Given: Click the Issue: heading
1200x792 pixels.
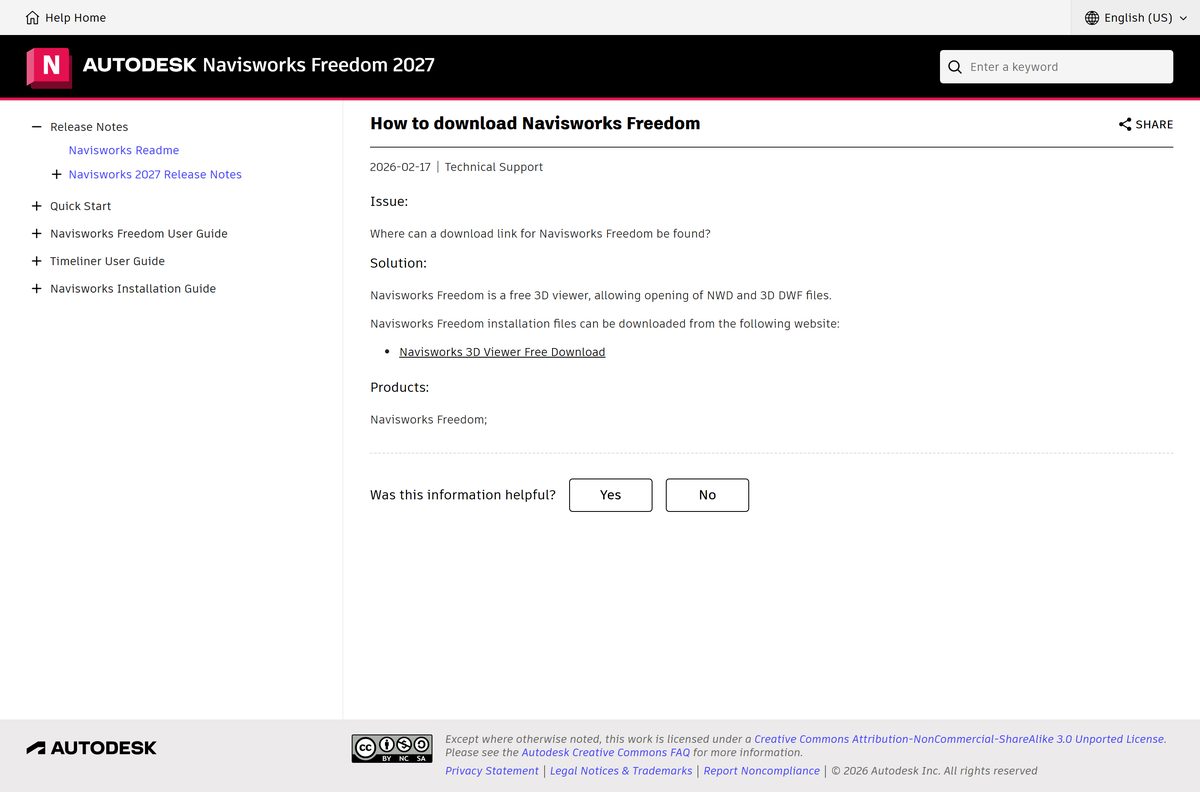Looking at the screenshot, I should tap(389, 202).
